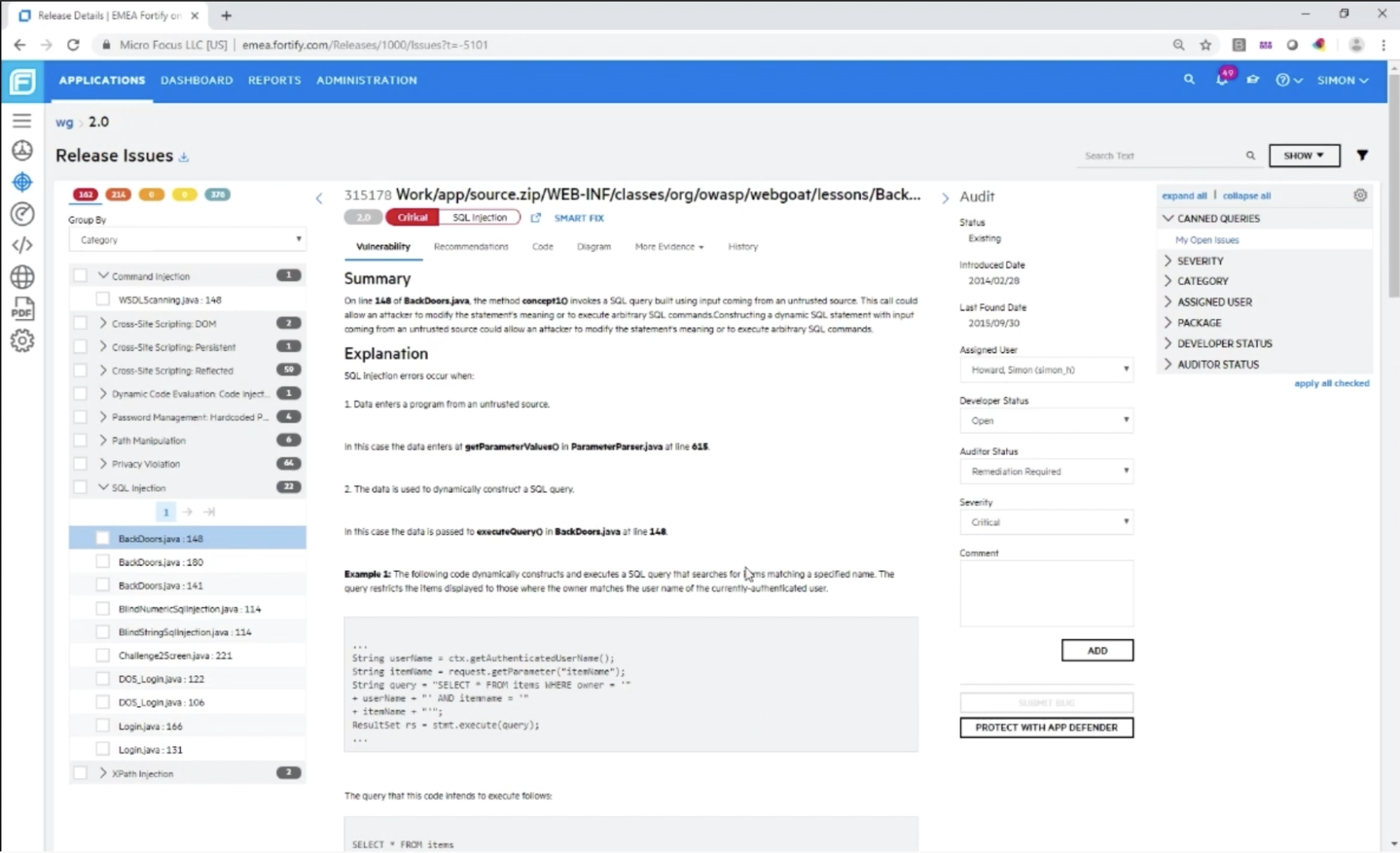Switch to the History tab
Screen dimensions: 1400x853
pos(742,246)
